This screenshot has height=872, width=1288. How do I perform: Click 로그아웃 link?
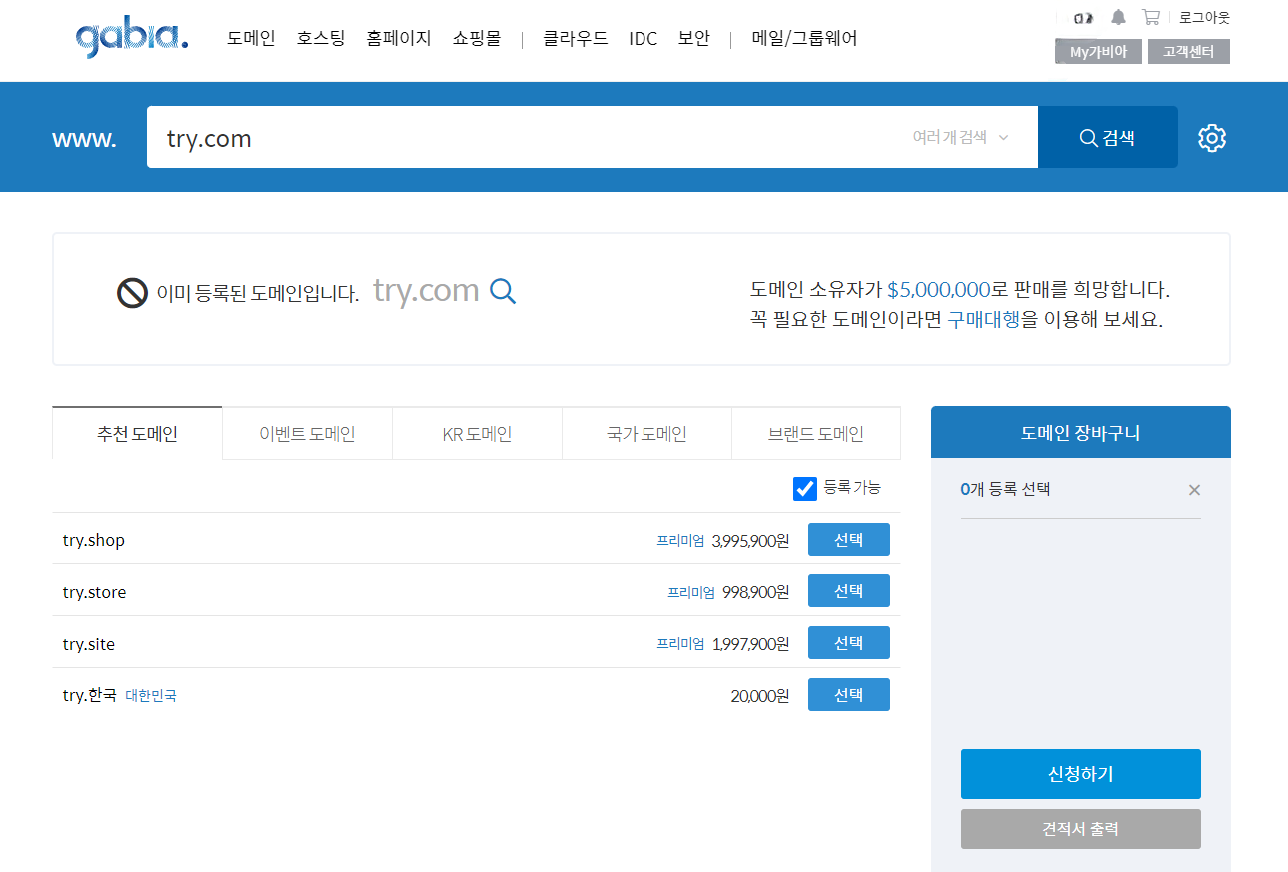coord(1205,17)
